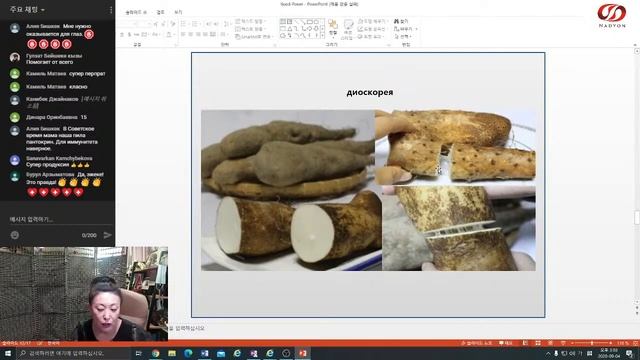The width and height of the screenshot is (640, 360).
Task: Decrease font size in ribbon
Action: pos(163,24)
